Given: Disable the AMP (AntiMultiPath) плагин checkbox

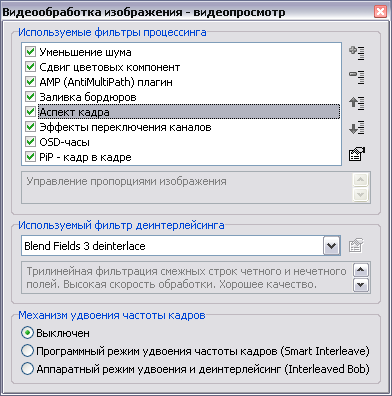Looking at the screenshot, I should 30,82.
